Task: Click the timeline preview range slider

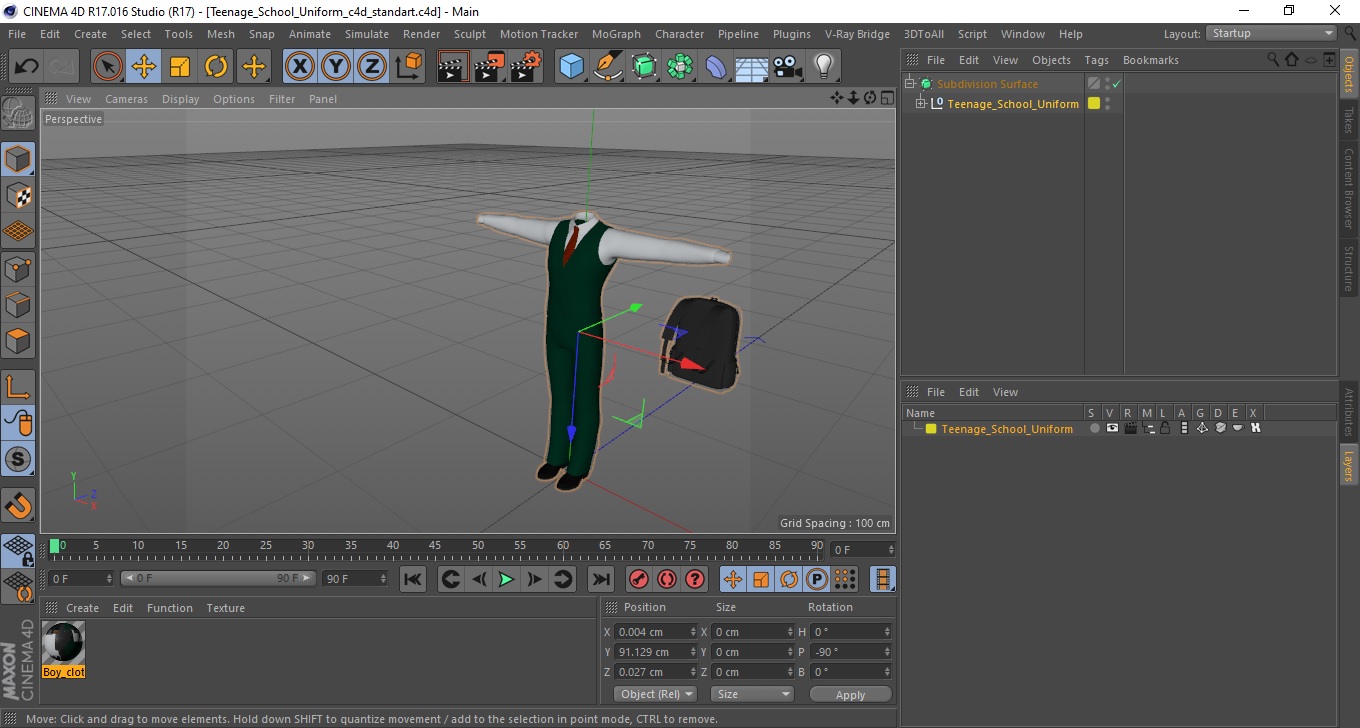Action: pyautogui.click(x=218, y=579)
